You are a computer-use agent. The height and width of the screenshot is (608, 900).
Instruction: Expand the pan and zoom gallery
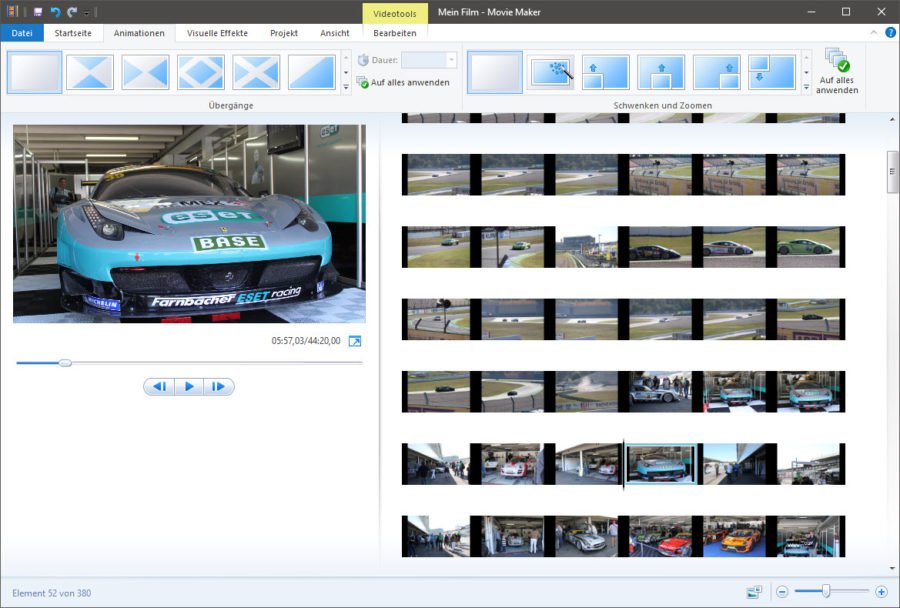[806, 88]
